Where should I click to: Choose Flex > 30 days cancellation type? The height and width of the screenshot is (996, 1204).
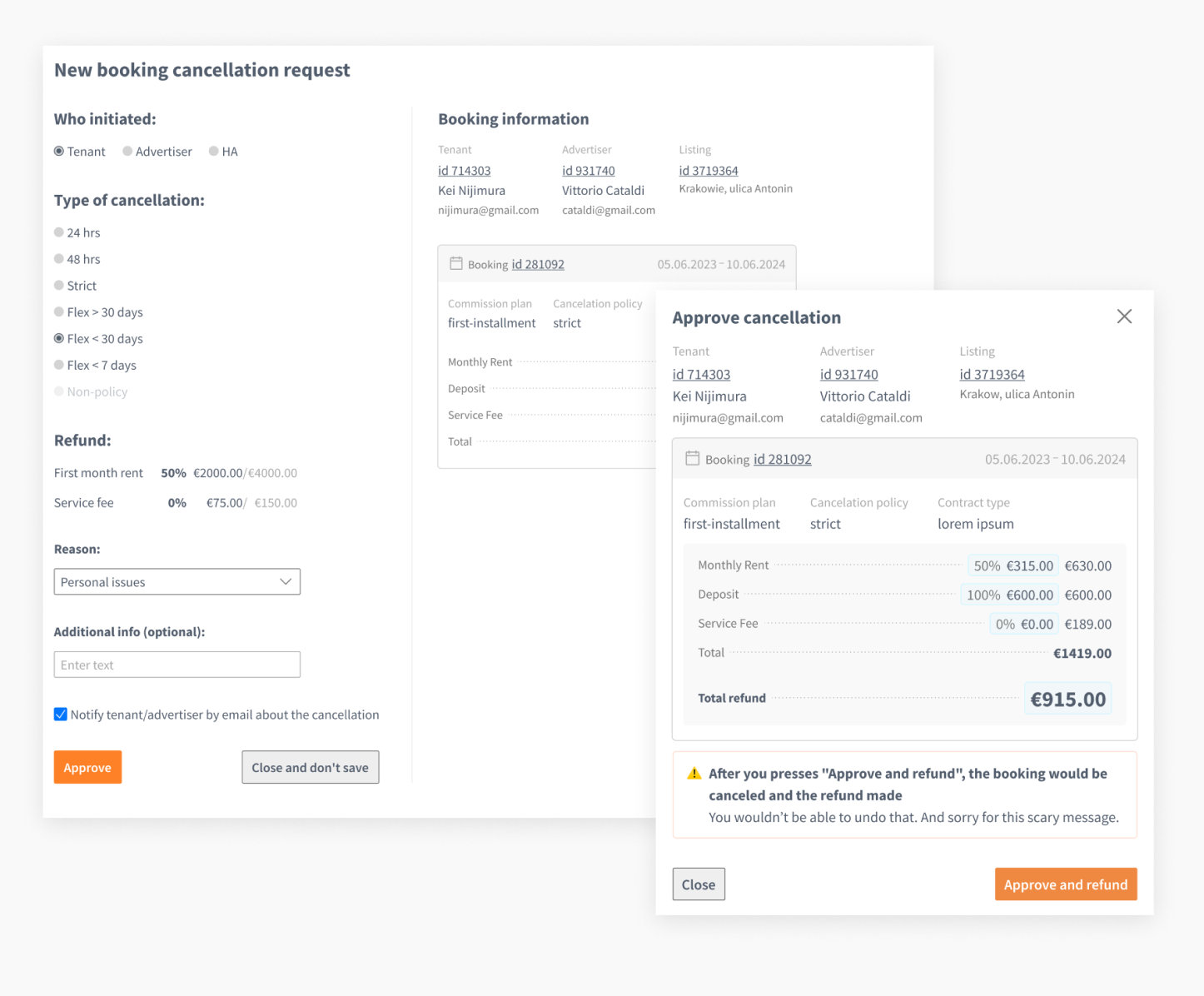[59, 312]
